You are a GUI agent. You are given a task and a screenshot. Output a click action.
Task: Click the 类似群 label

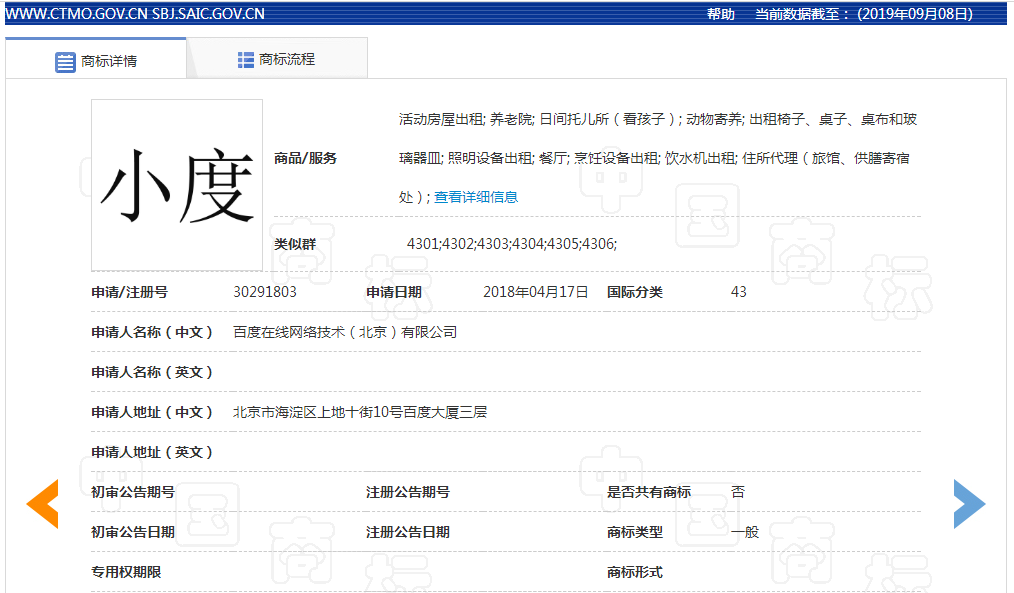click(295, 244)
